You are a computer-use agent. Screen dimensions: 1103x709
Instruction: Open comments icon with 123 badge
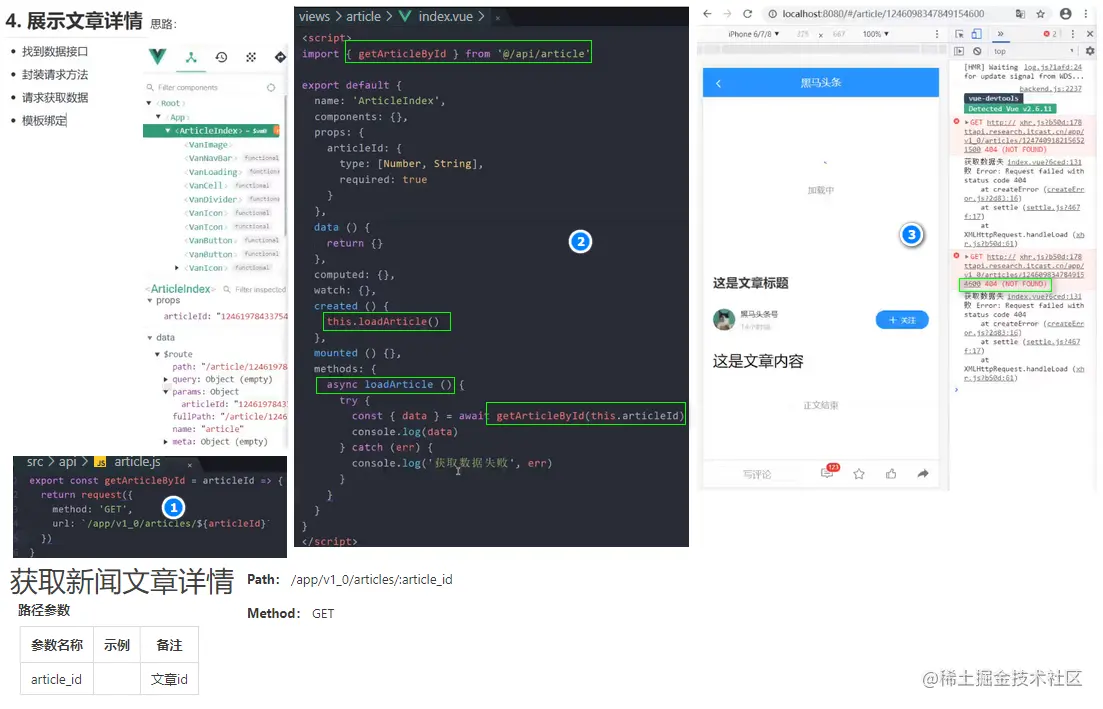coord(829,472)
